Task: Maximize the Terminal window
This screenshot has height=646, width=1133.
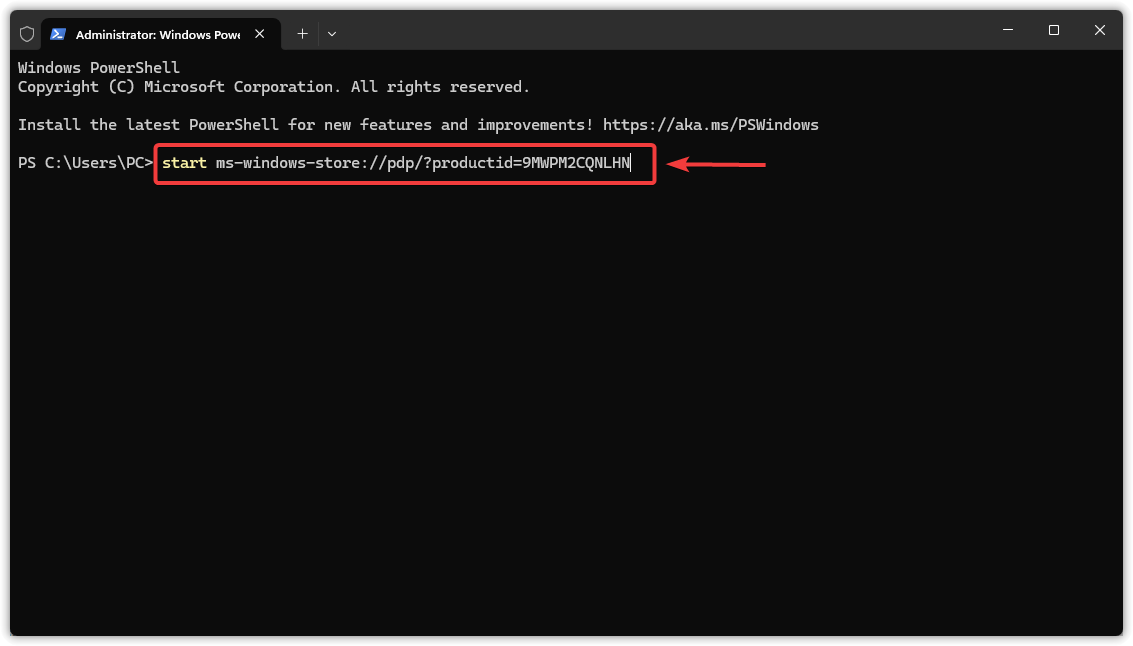Action: [1054, 30]
